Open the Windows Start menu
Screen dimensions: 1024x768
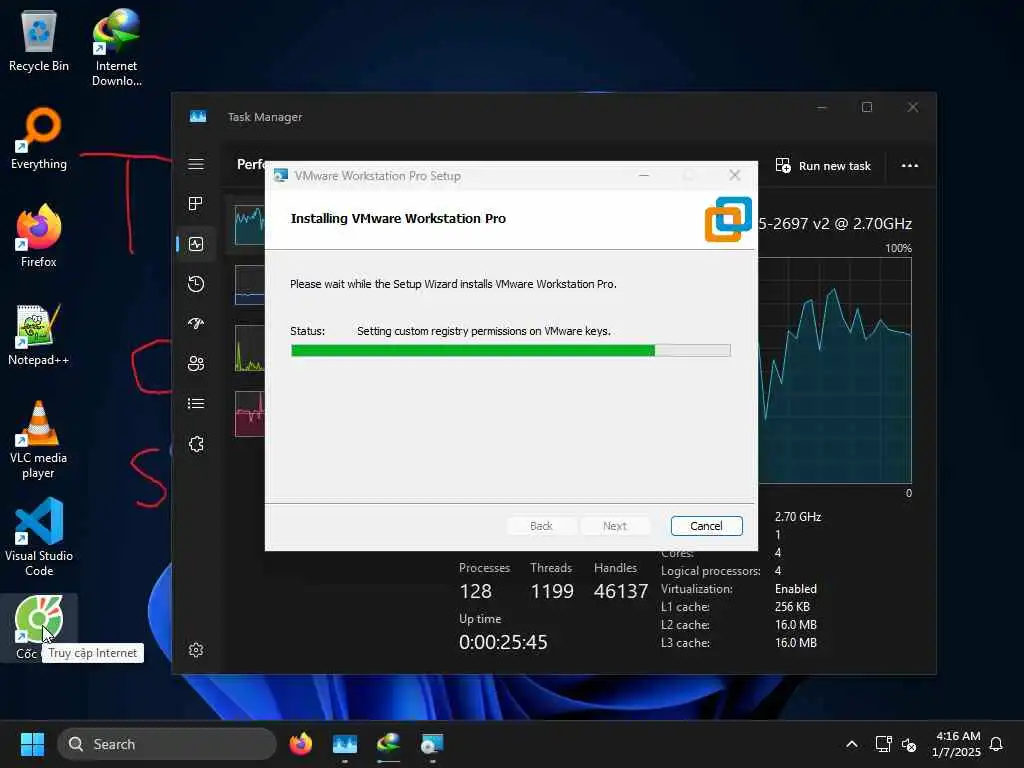point(32,744)
